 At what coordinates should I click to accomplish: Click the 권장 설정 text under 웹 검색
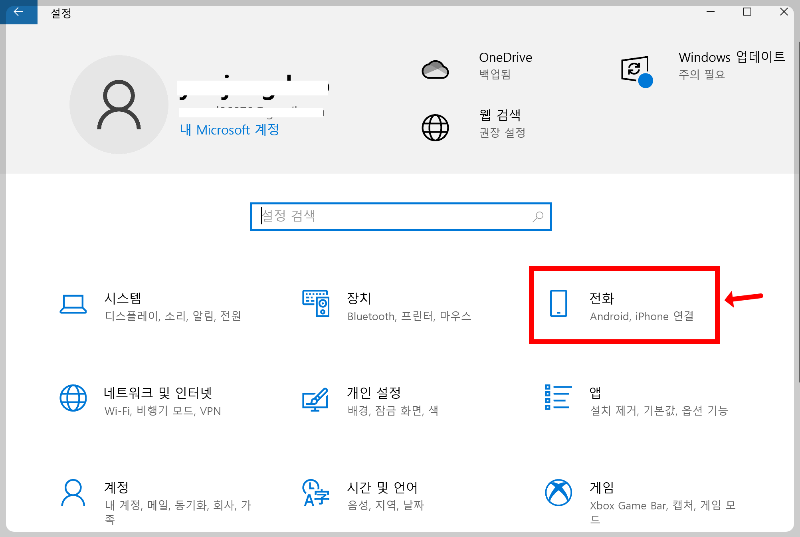click(x=502, y=133)
